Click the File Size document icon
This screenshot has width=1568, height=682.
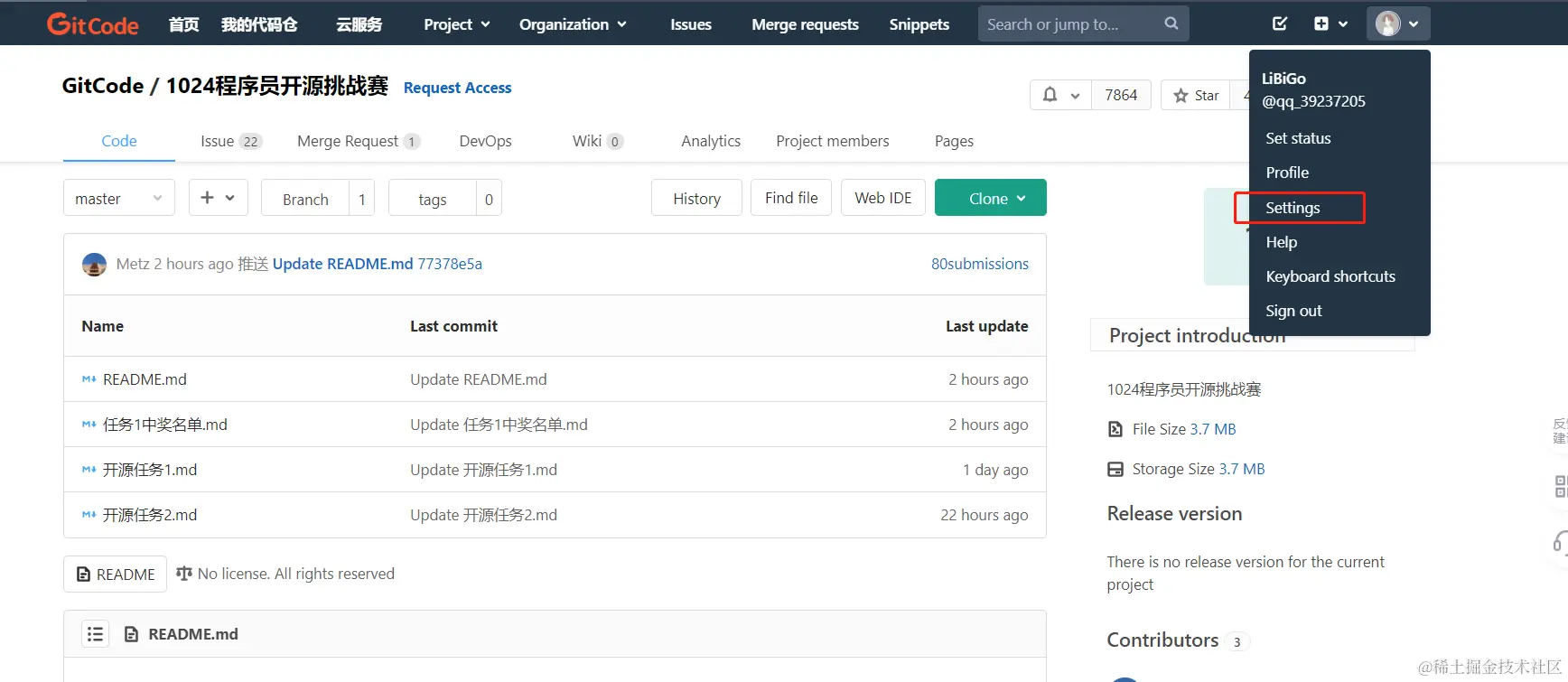1115,429
